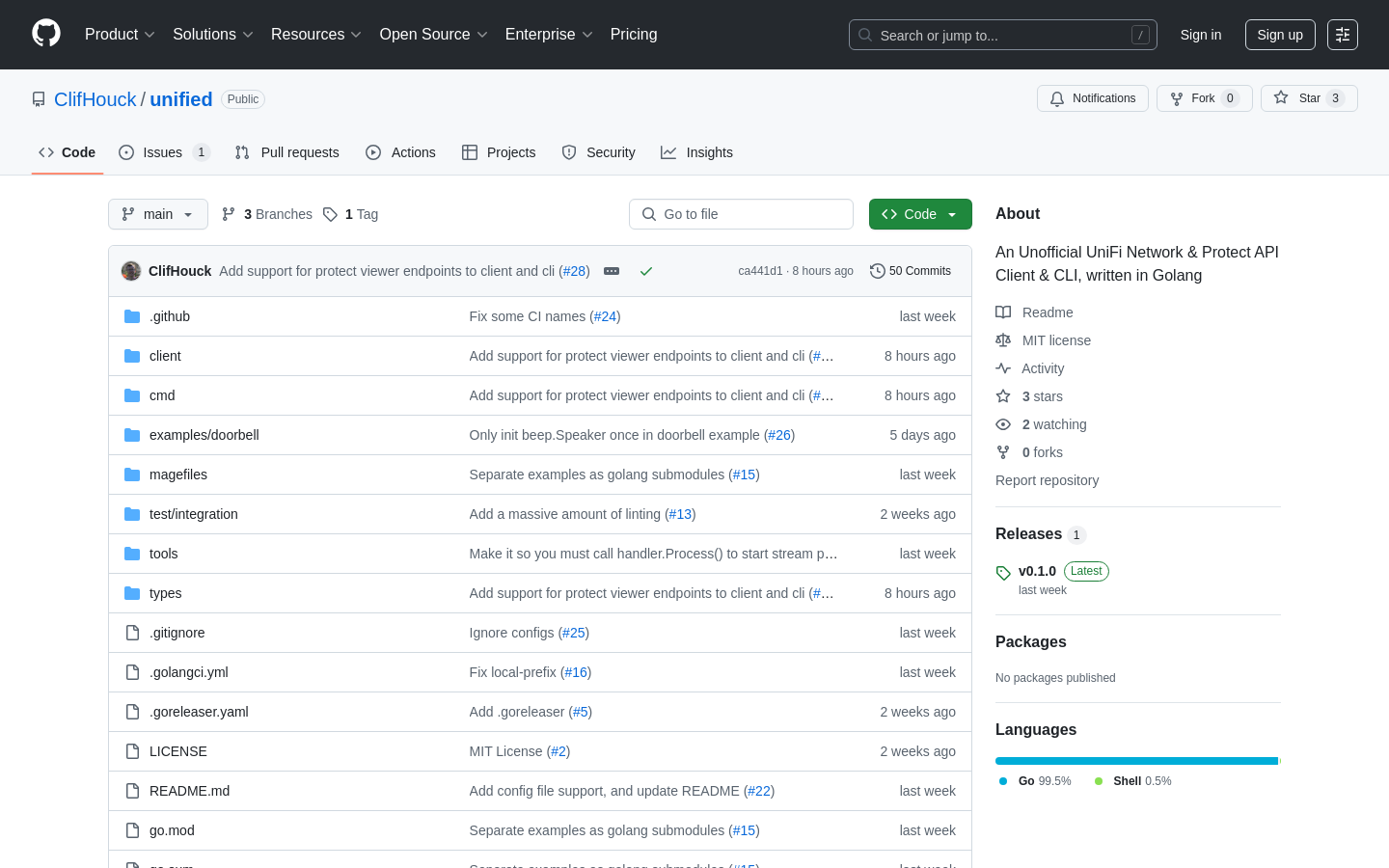Open the client folder icon
1389x868 pixels.
pyautogui.click(x=132, y=356)
